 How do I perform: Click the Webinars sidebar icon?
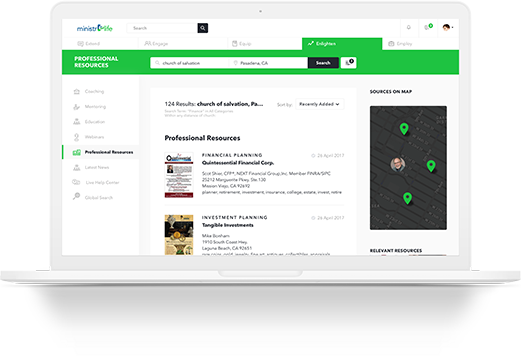(x=76, y=137)
